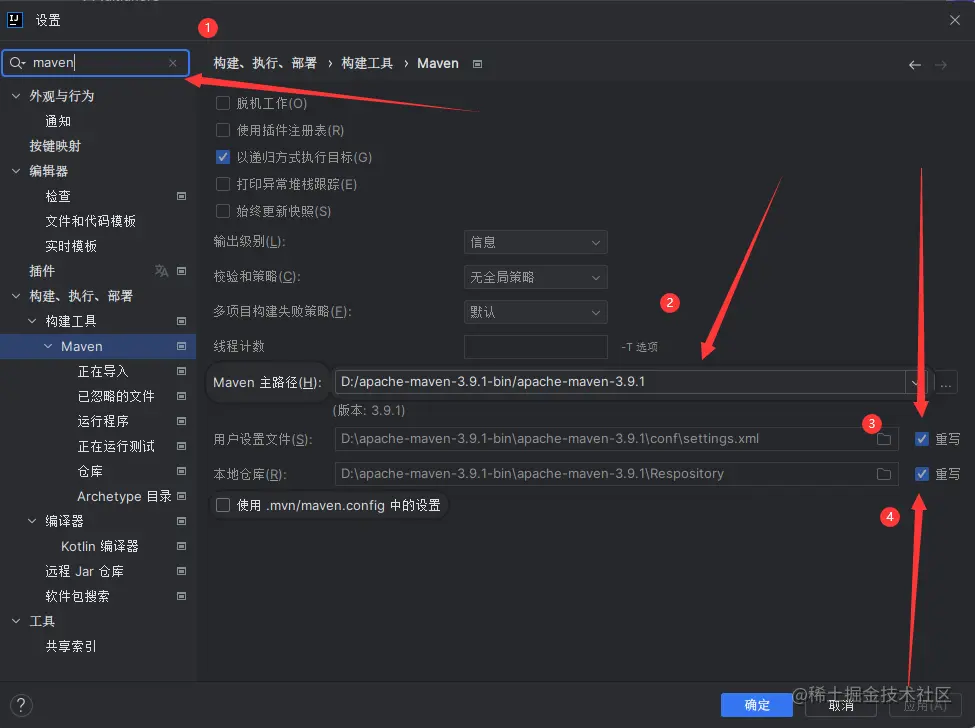Enable the 脱机工作(O) checkbox

tap(223, 103)
